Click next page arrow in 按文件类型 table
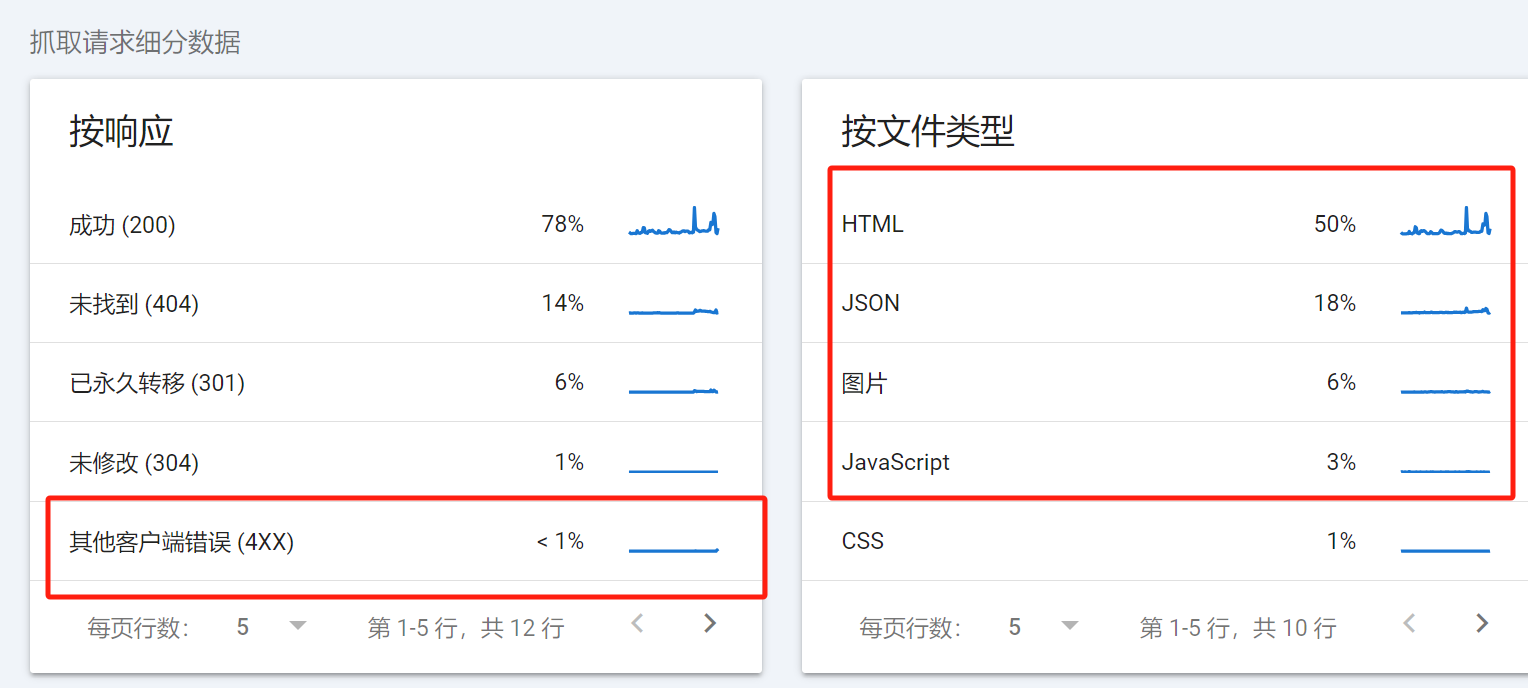 [x=1481, y=623]
